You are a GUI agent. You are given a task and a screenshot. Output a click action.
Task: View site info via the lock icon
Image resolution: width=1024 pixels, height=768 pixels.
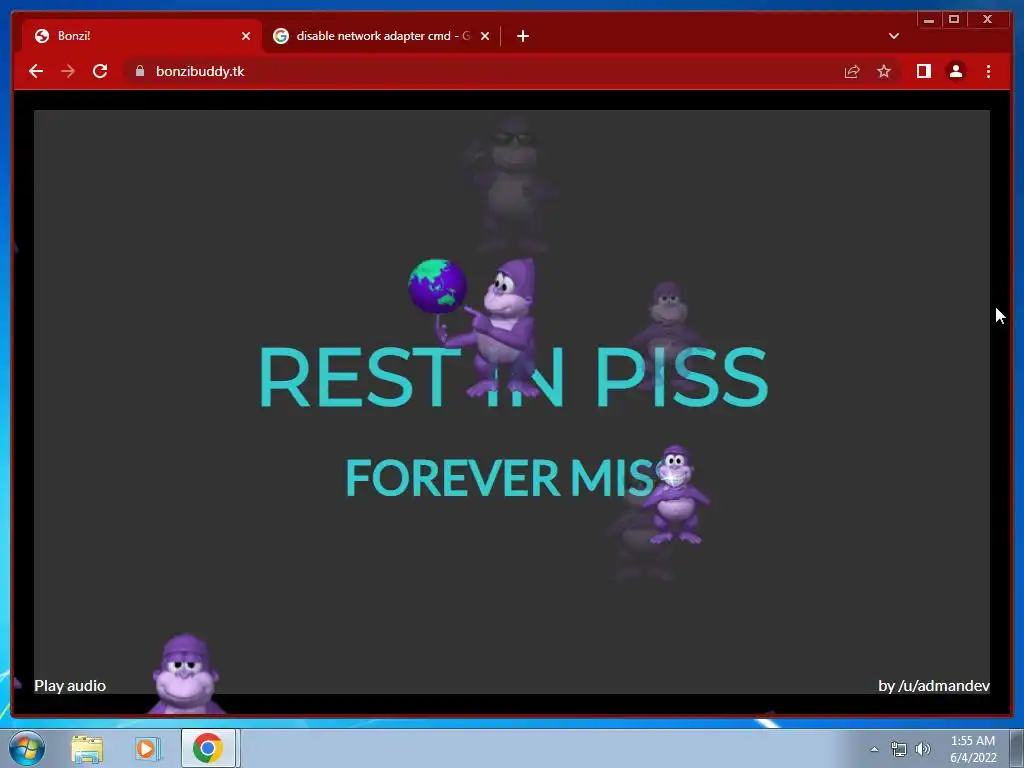140,71
